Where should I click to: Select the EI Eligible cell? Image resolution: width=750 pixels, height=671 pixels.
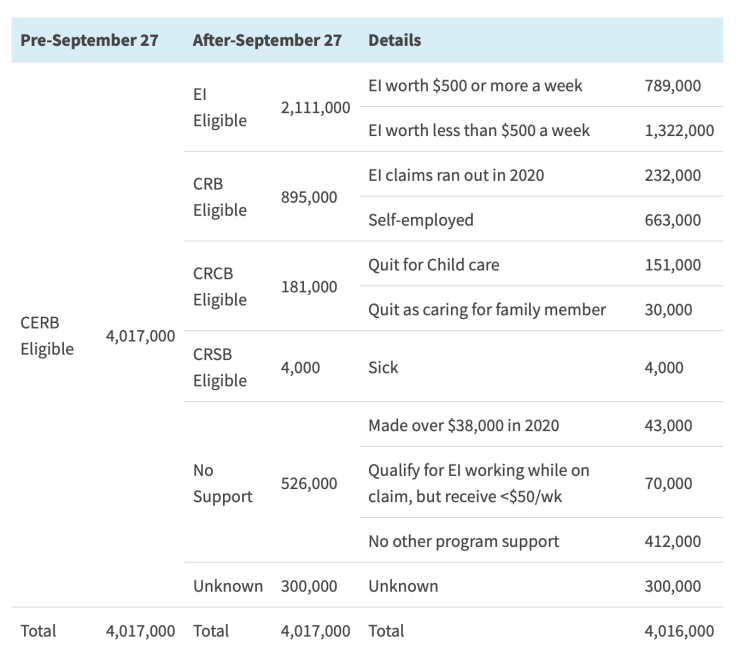(x=219, y=107)
